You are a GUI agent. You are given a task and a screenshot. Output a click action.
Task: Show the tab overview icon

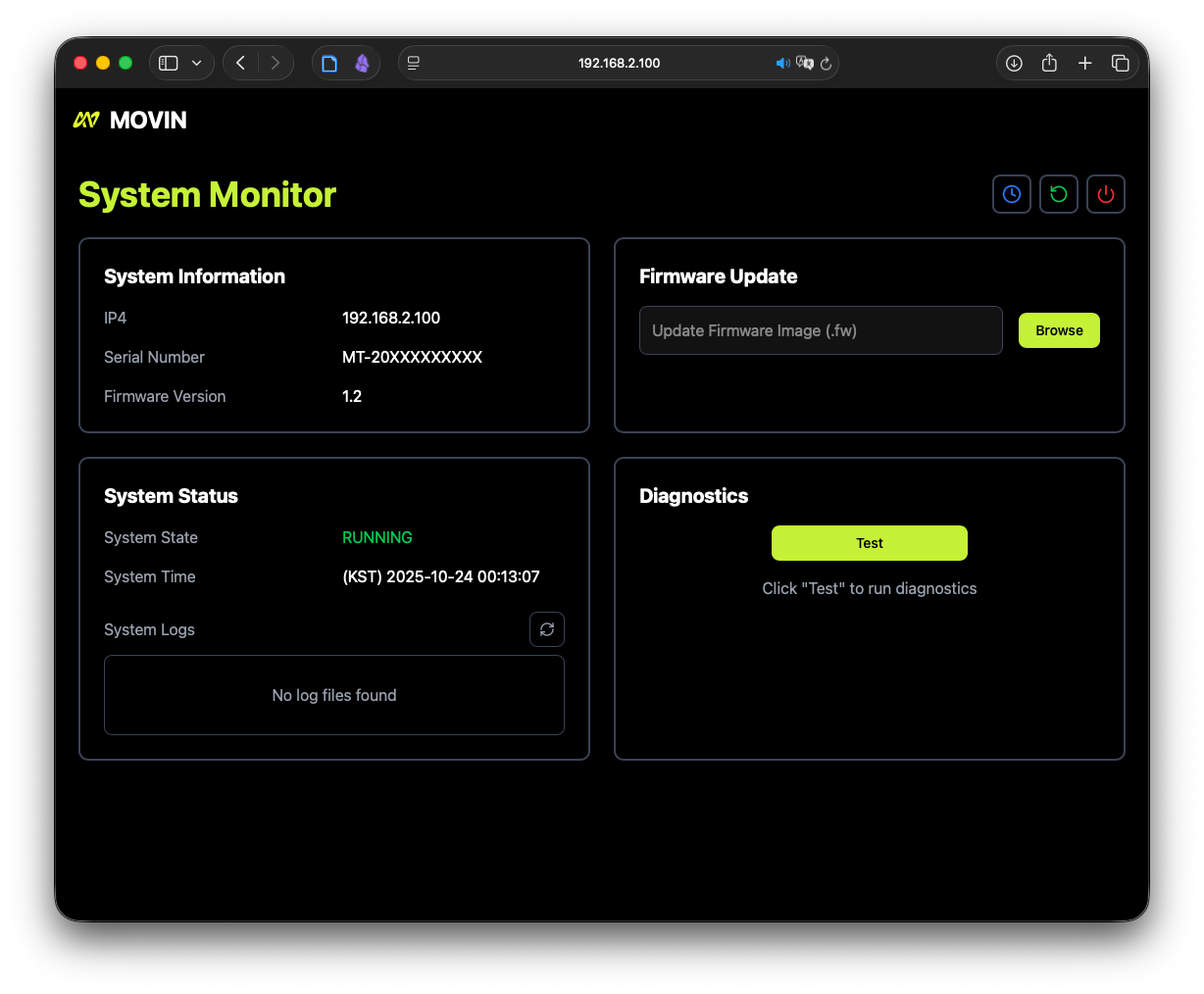pyautogui.click(x=1120, y=63)
